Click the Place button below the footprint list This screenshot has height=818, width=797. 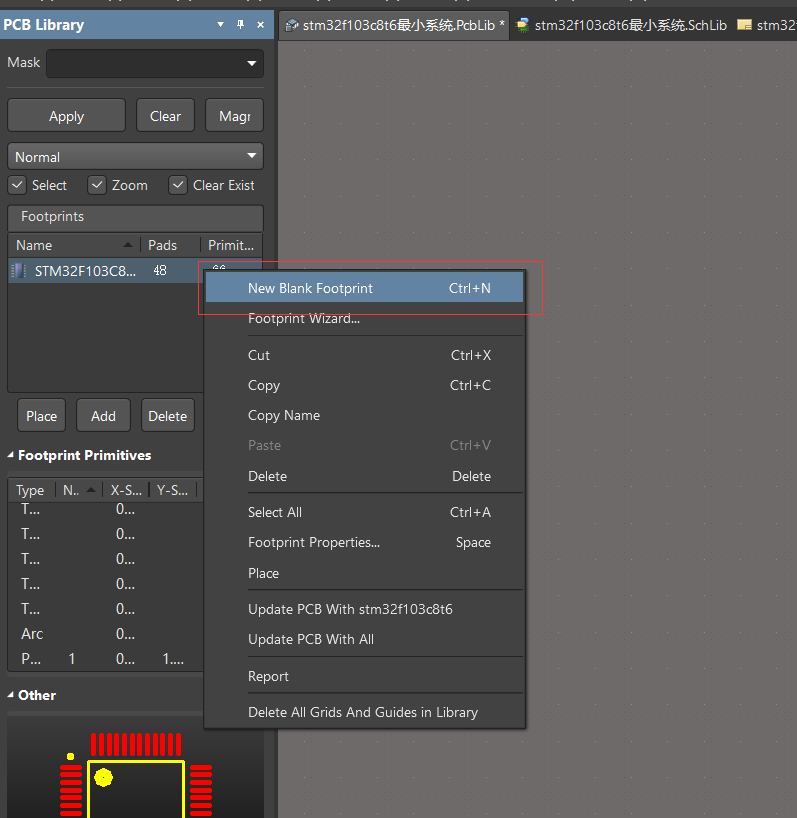coord(41,416)
